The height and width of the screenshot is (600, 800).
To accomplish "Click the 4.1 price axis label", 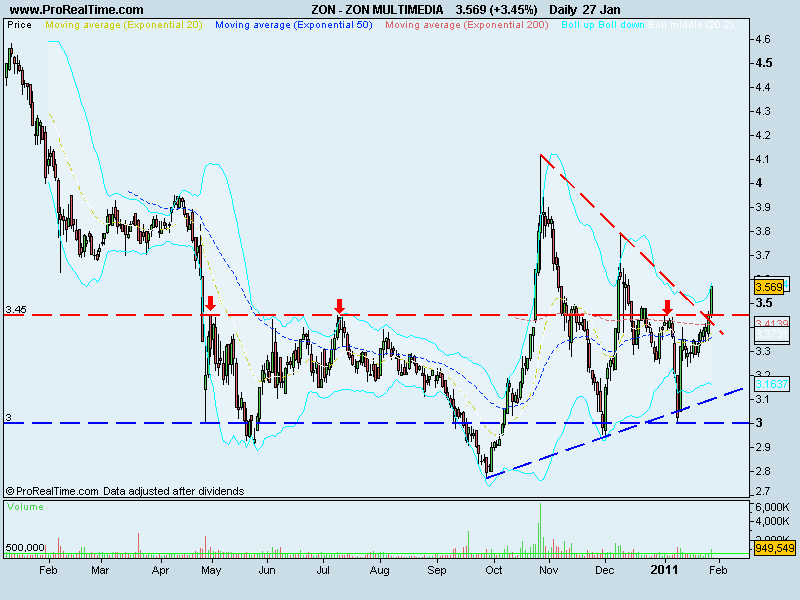I will pyautogui.click(x=763, y=159).
